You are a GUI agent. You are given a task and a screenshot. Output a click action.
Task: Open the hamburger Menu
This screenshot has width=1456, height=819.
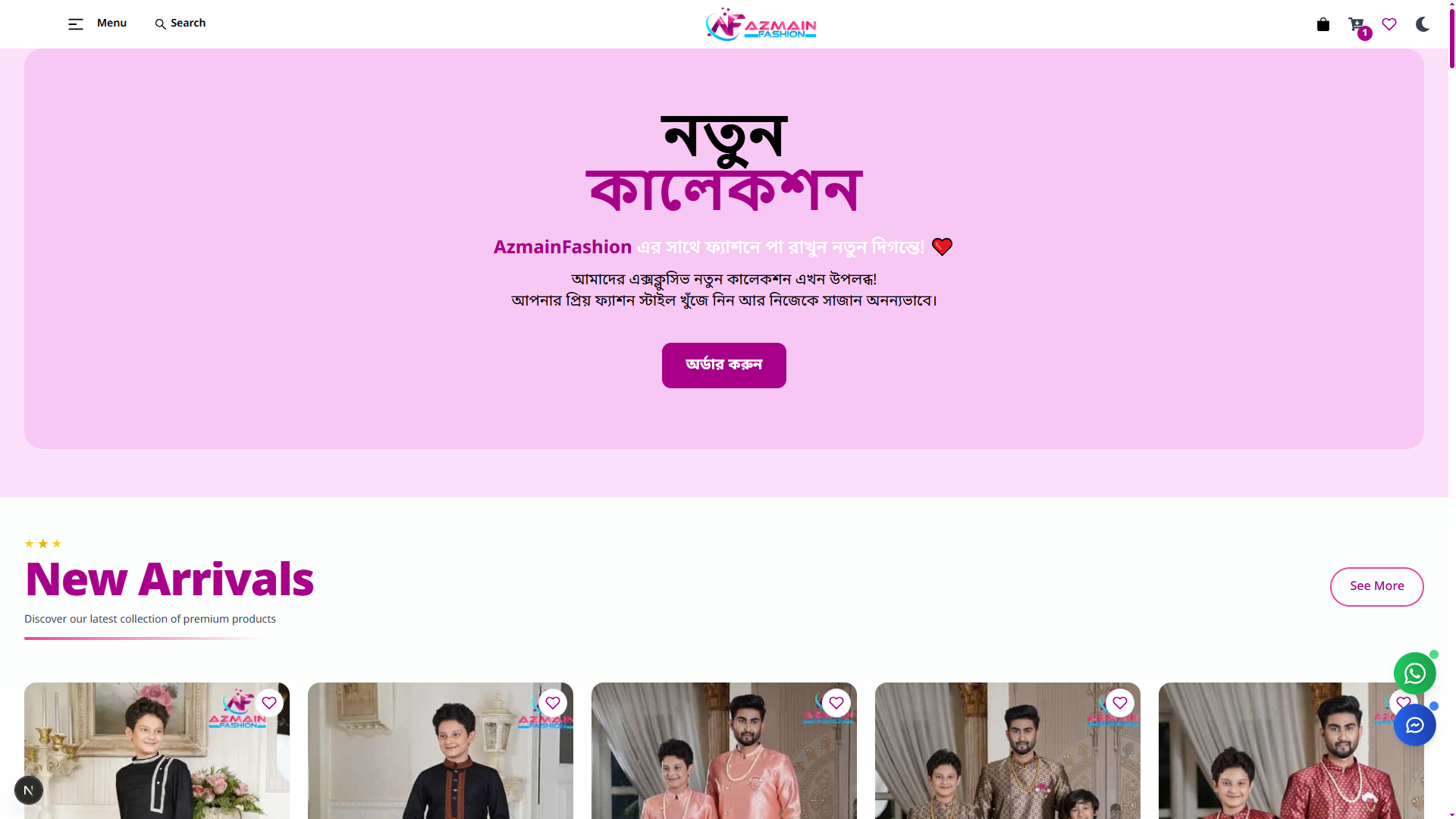pos(97,24)
